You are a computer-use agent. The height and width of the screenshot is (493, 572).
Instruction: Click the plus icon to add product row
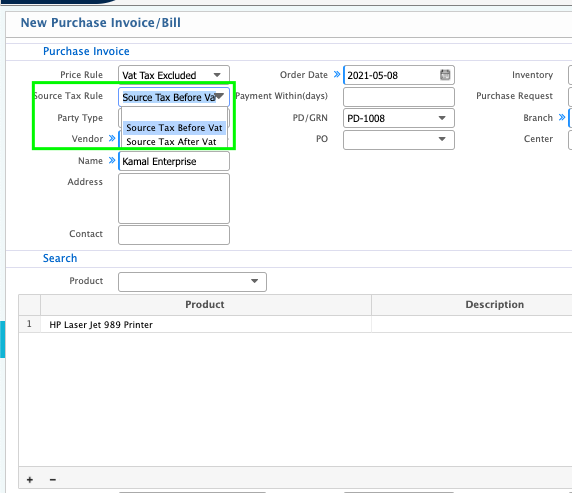pos(30,479)
